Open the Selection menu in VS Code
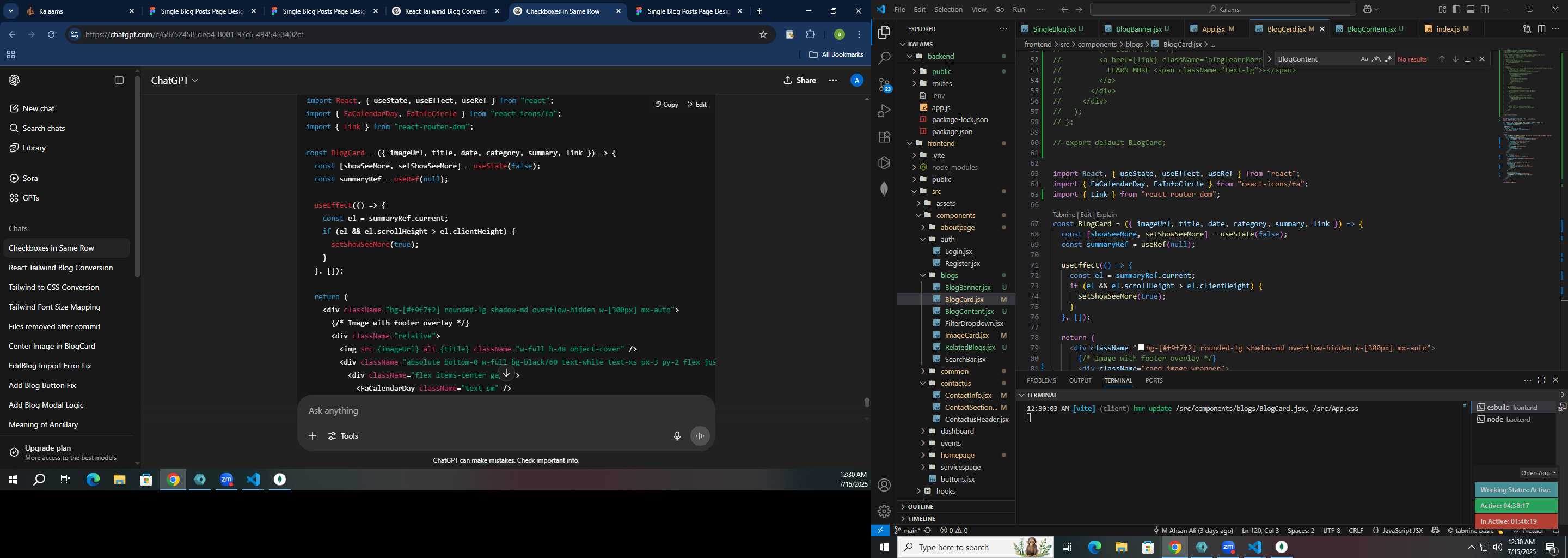Viewport: 1568px width, 558px height. click(948, 10)
